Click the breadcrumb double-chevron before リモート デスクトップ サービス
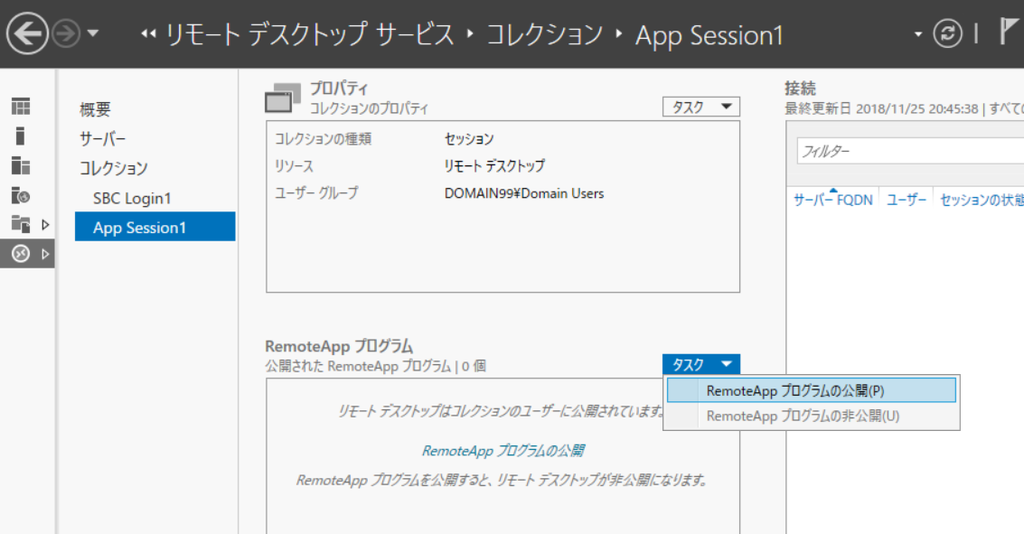 click(x=148, y=34)
